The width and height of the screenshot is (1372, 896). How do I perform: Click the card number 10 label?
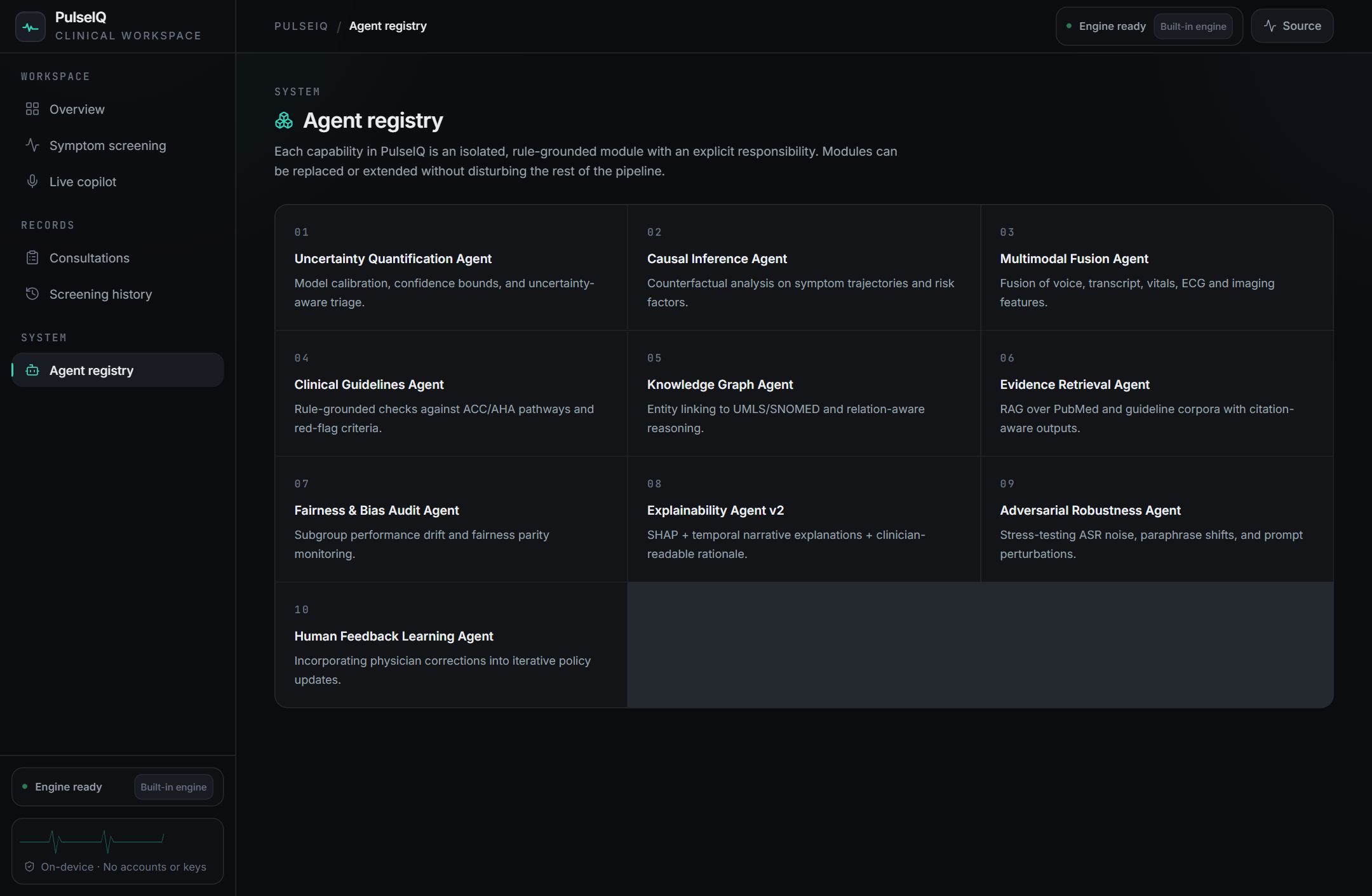(302, 609)
